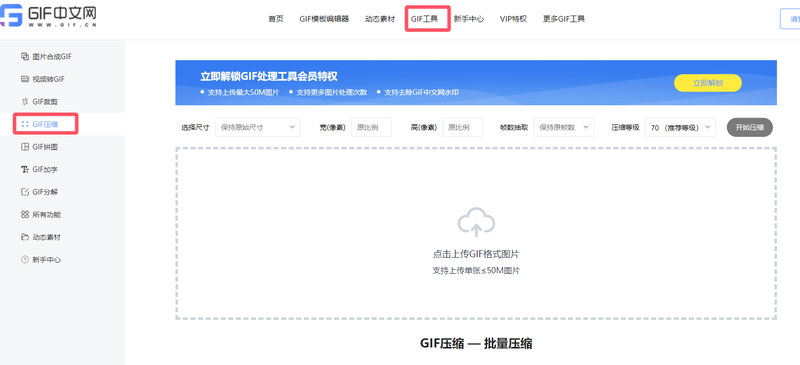Click the 图片合成GIF sidebar icon

coord(24,57)
